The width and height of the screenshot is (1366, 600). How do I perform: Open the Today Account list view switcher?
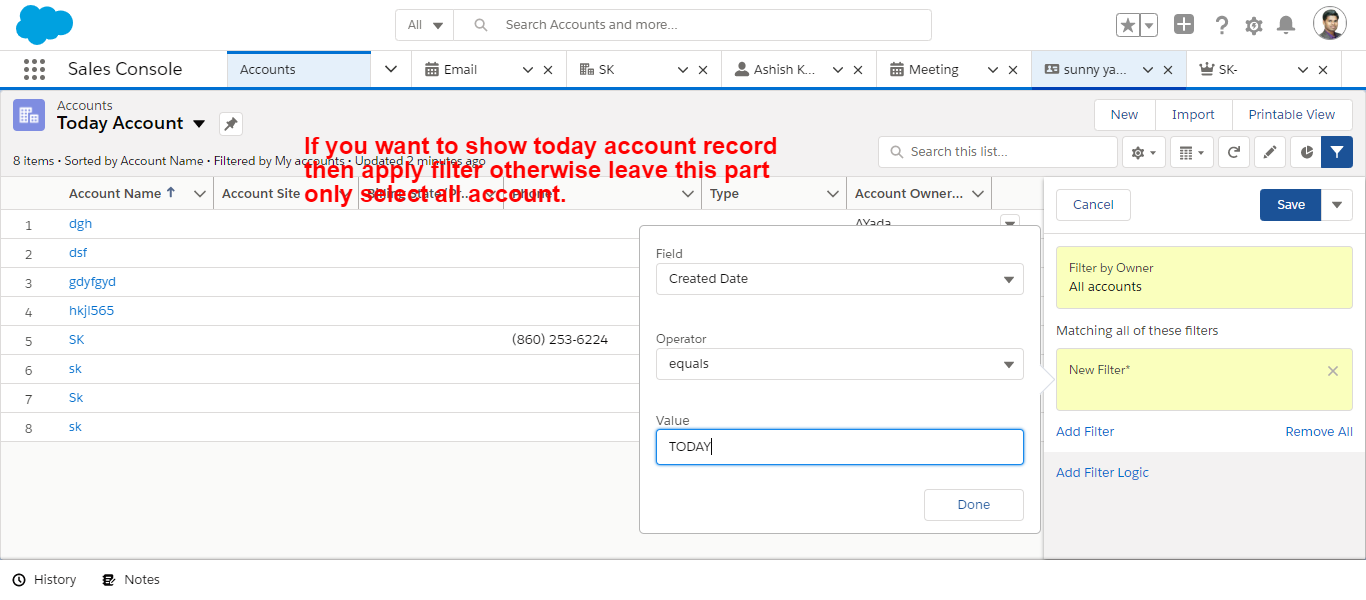coord(199,124)
